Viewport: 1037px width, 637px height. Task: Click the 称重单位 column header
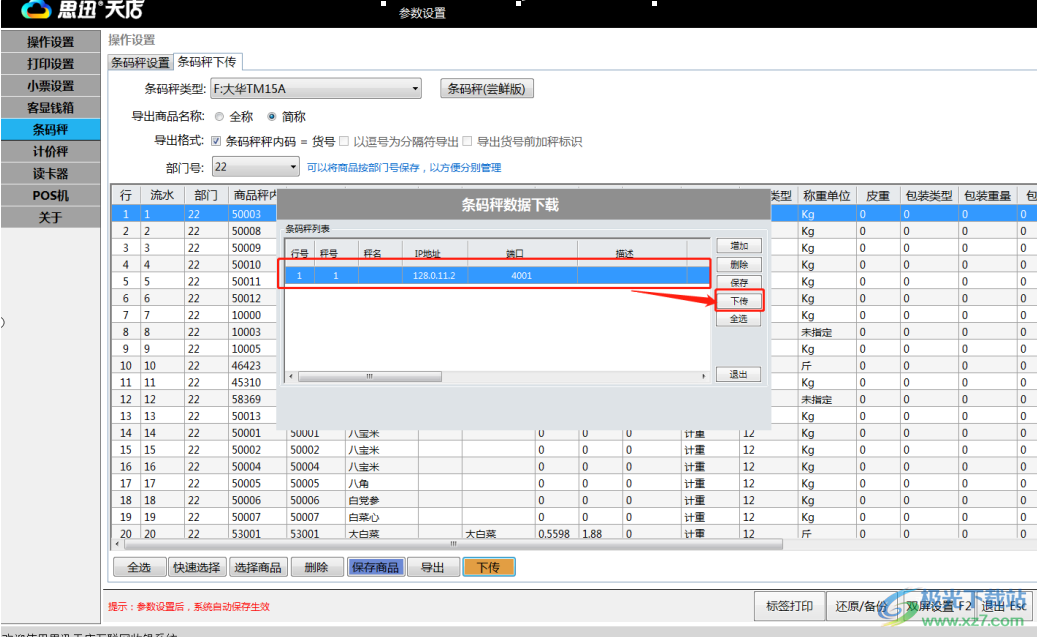pos(826,196)
